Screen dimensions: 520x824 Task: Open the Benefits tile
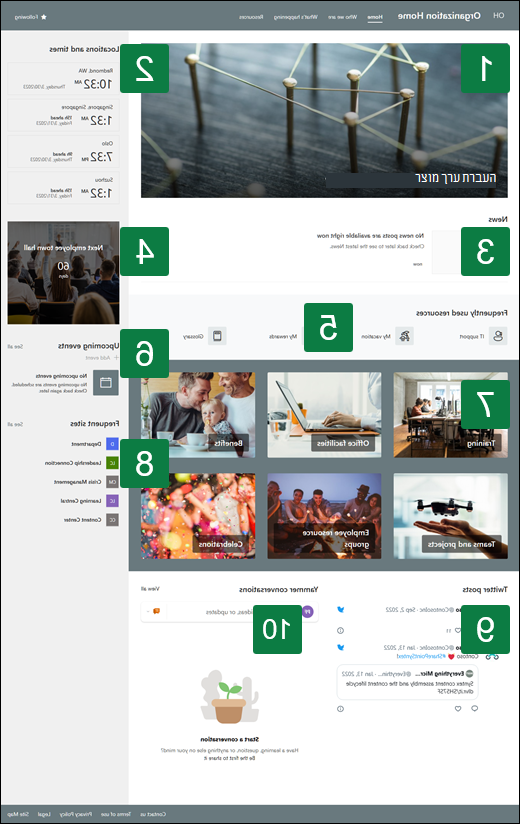coord(198,415)
